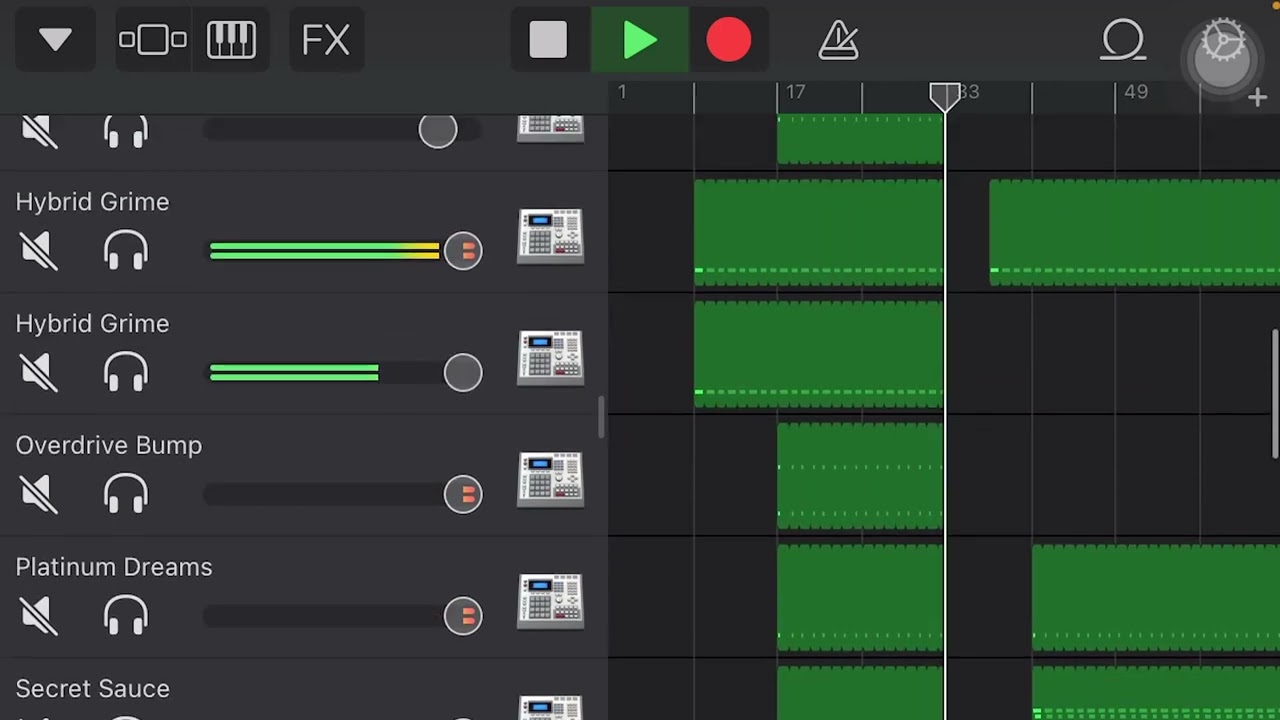1280x720 pixels.
Task: Toggle the metronome
Action: [838, 41]
